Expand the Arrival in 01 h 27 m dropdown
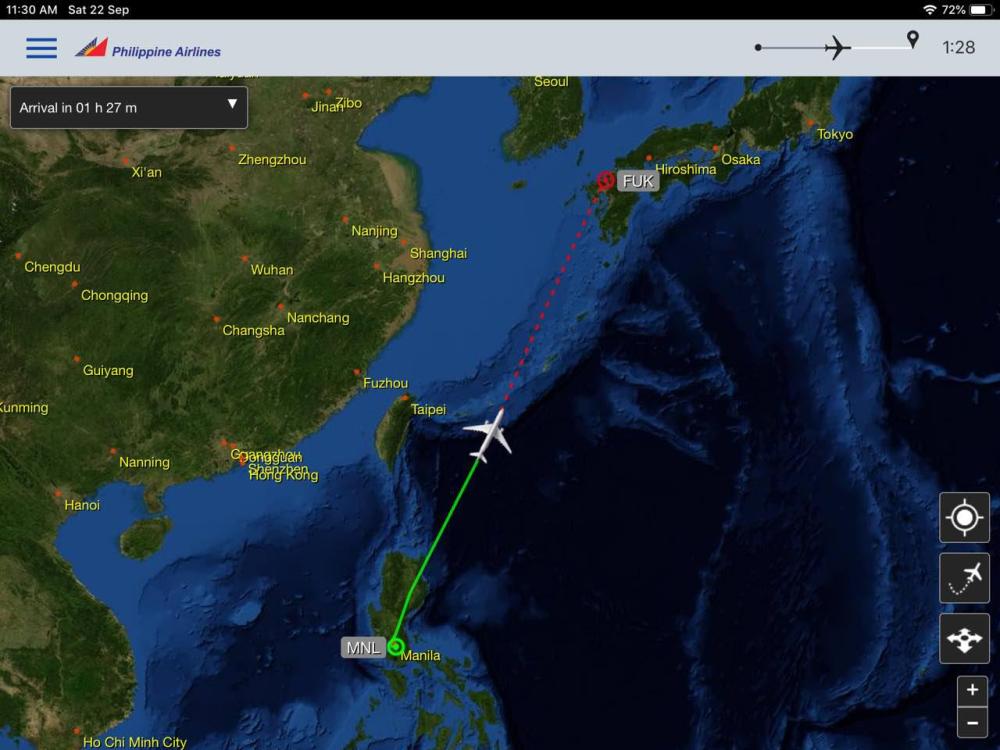This screenshot has height=750, width=1000. [129, 108]
